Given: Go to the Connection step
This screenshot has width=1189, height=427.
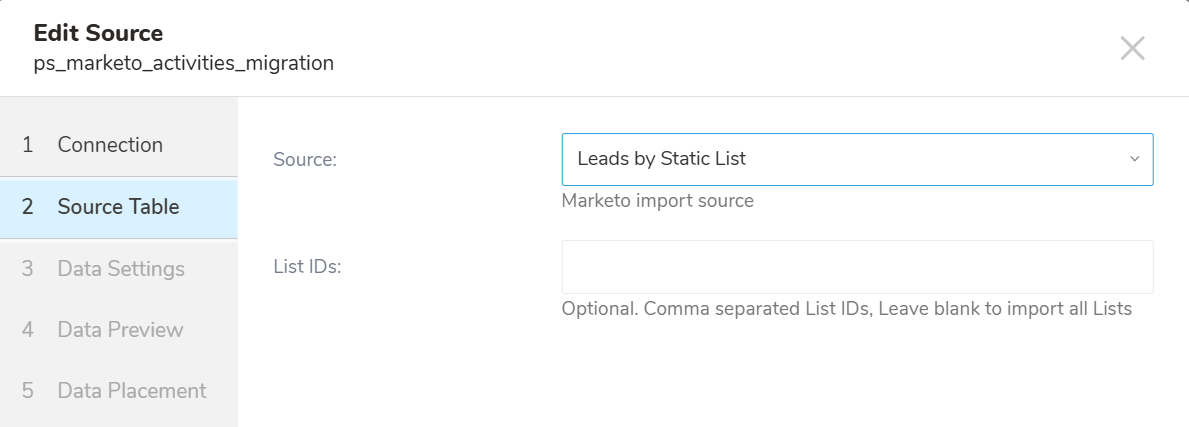Looking at the screenshot, I should pos(110,145).
